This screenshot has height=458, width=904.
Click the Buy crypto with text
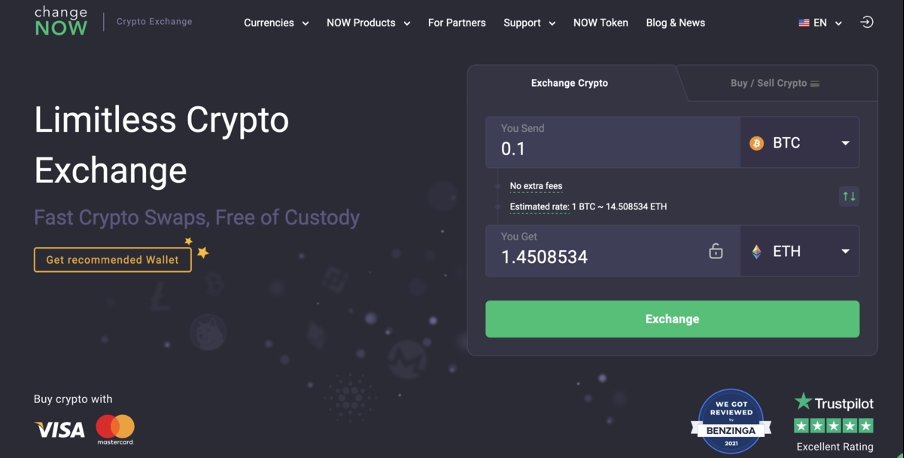73,399
